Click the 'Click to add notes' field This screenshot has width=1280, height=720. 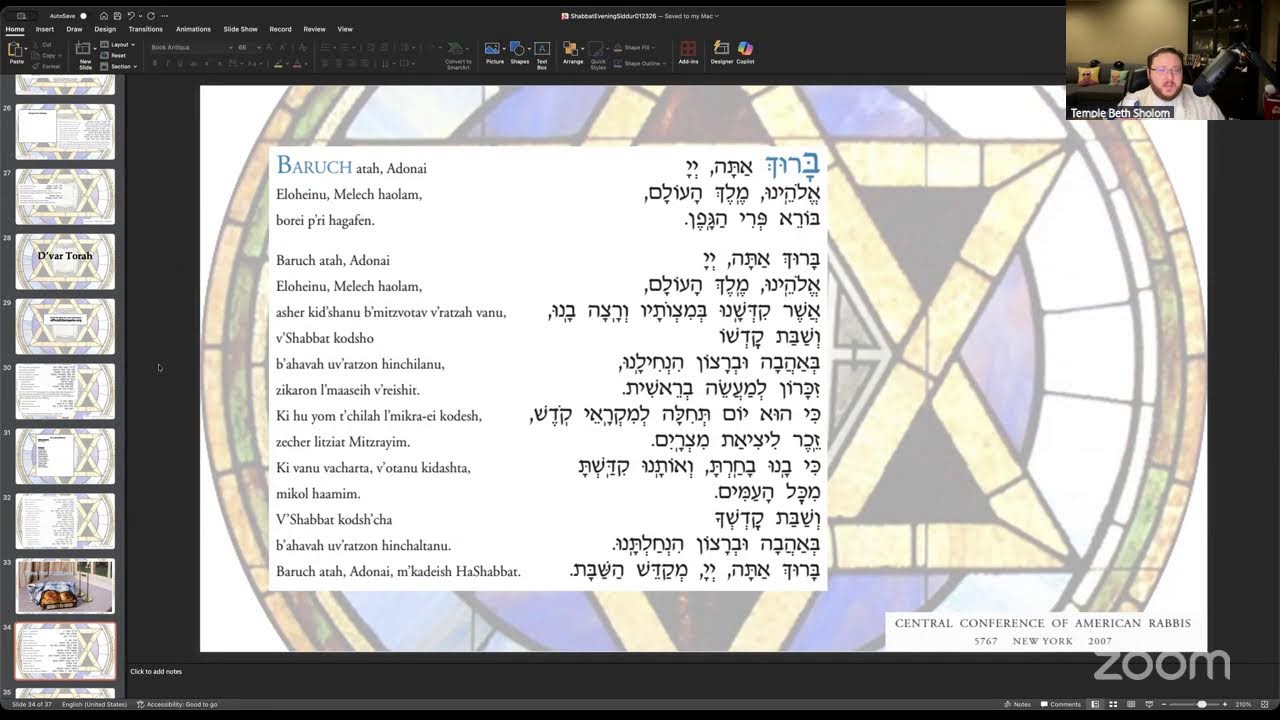point(156,671)
